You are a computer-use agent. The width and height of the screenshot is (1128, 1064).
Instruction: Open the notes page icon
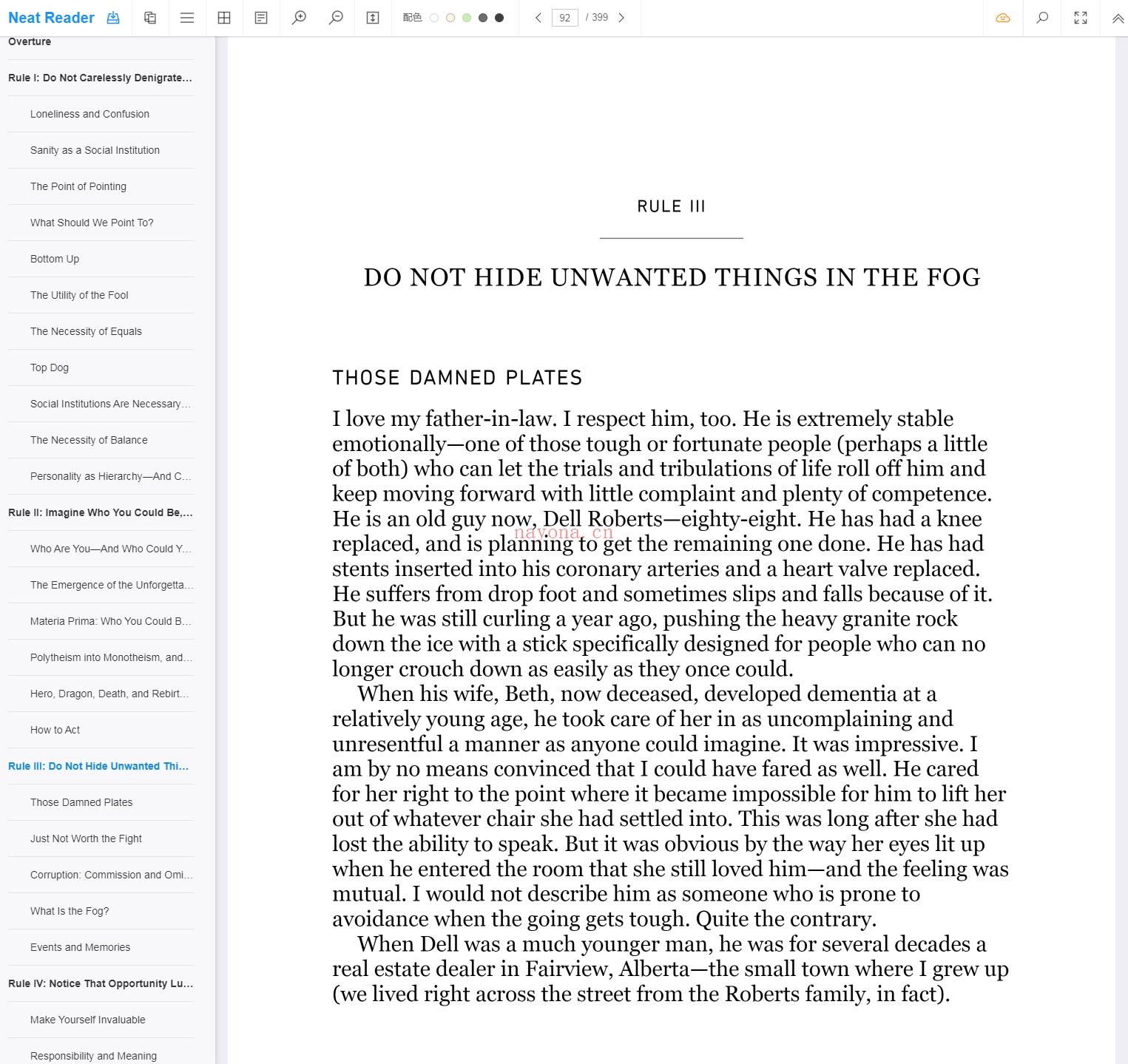(x=261, y=18)
